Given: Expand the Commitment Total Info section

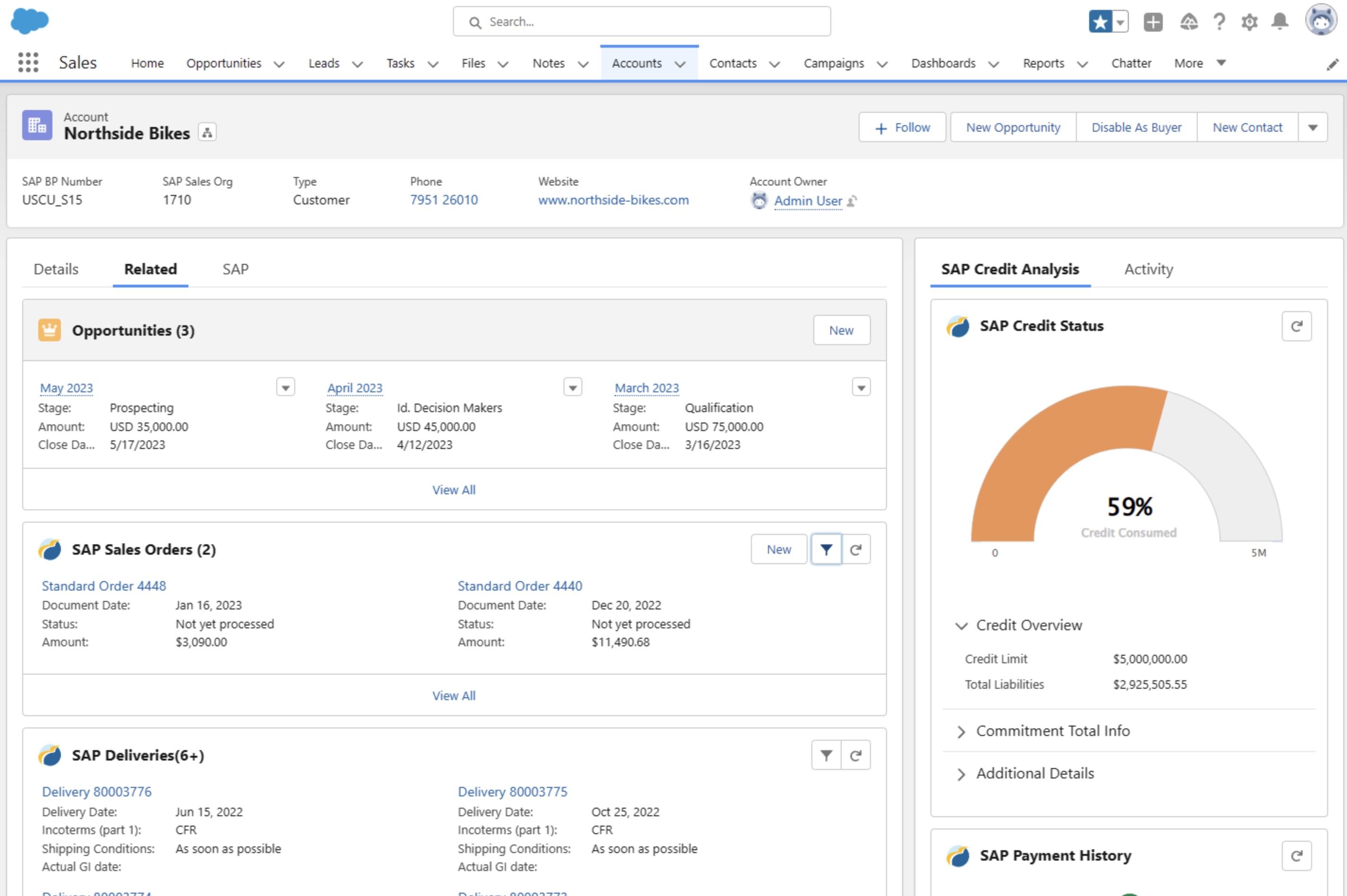Looking at the screenshot, I should point(962,731).
